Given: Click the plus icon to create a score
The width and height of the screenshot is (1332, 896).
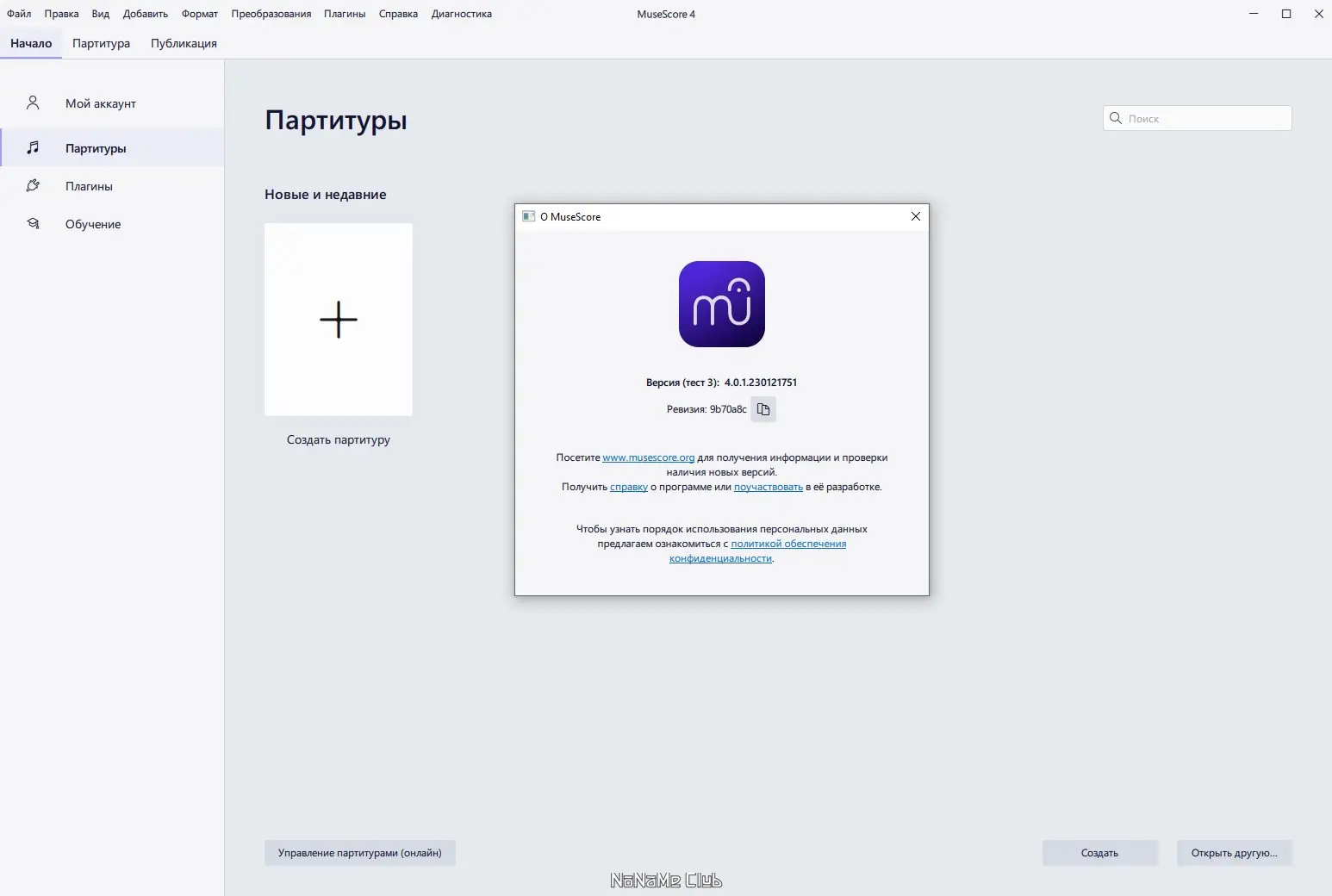Looking at the screenshot, I should [x=339, y=320].
